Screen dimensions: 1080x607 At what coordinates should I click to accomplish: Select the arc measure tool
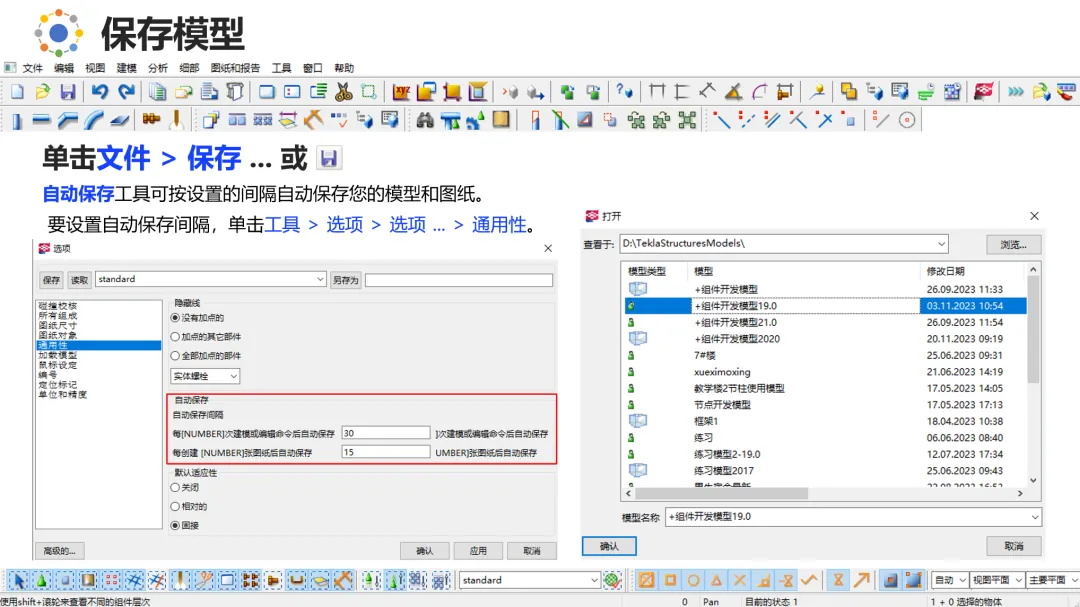[759, 92]
